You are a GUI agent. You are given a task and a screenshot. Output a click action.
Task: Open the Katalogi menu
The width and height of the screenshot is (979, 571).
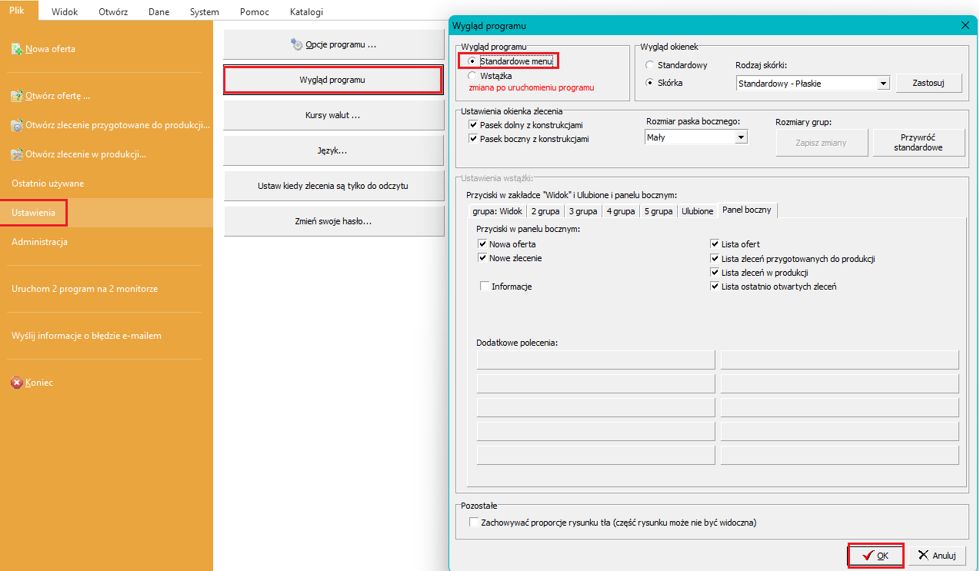[x=306, y=12]
